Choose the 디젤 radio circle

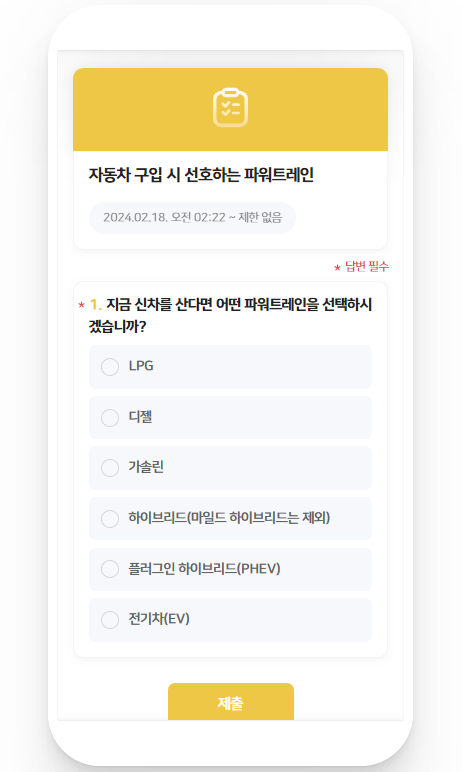click(x=110, y=418)
